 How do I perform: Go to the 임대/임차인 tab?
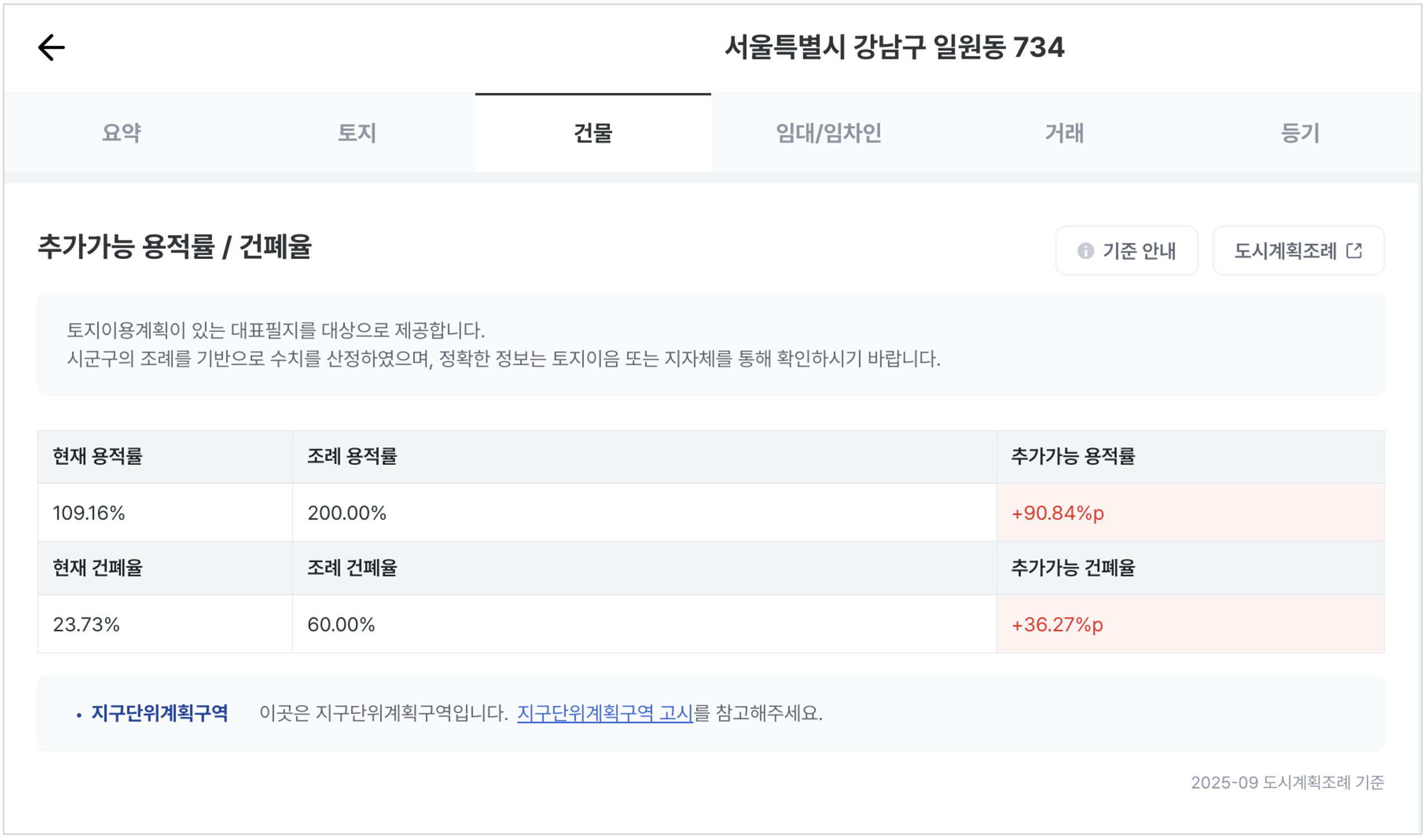pos(828,134)
